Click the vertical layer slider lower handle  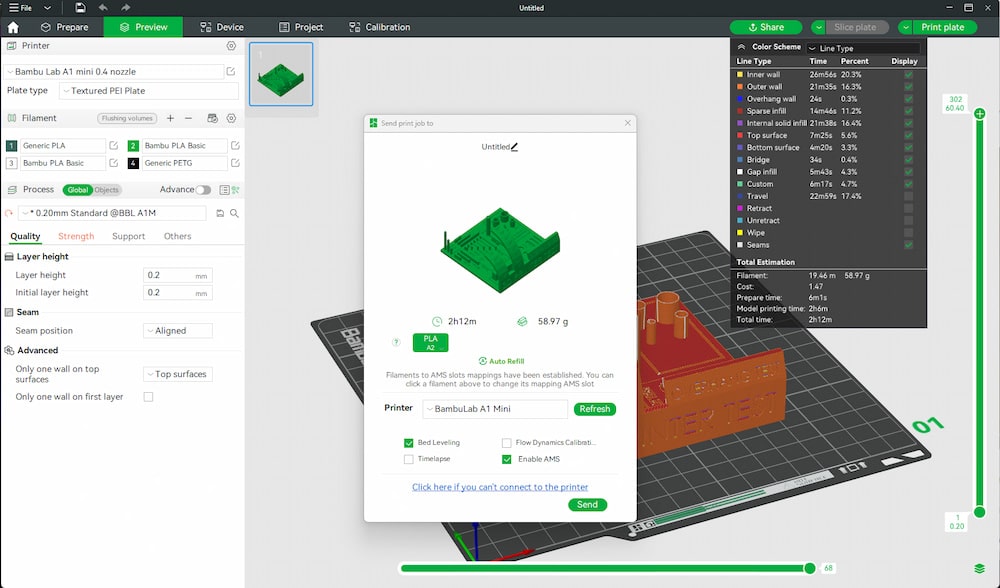coord(980,512)
